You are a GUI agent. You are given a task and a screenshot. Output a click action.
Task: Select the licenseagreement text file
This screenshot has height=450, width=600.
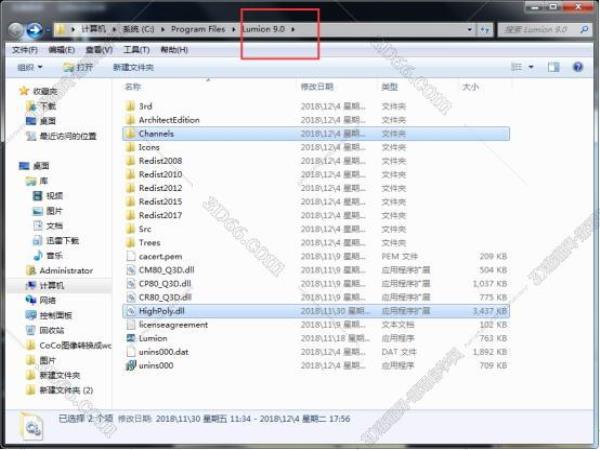pos(173,325)
